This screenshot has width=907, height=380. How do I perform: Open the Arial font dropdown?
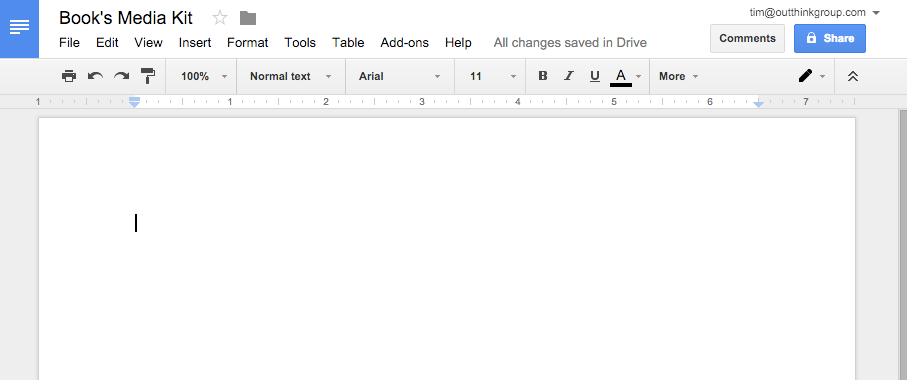coord(400,76)
